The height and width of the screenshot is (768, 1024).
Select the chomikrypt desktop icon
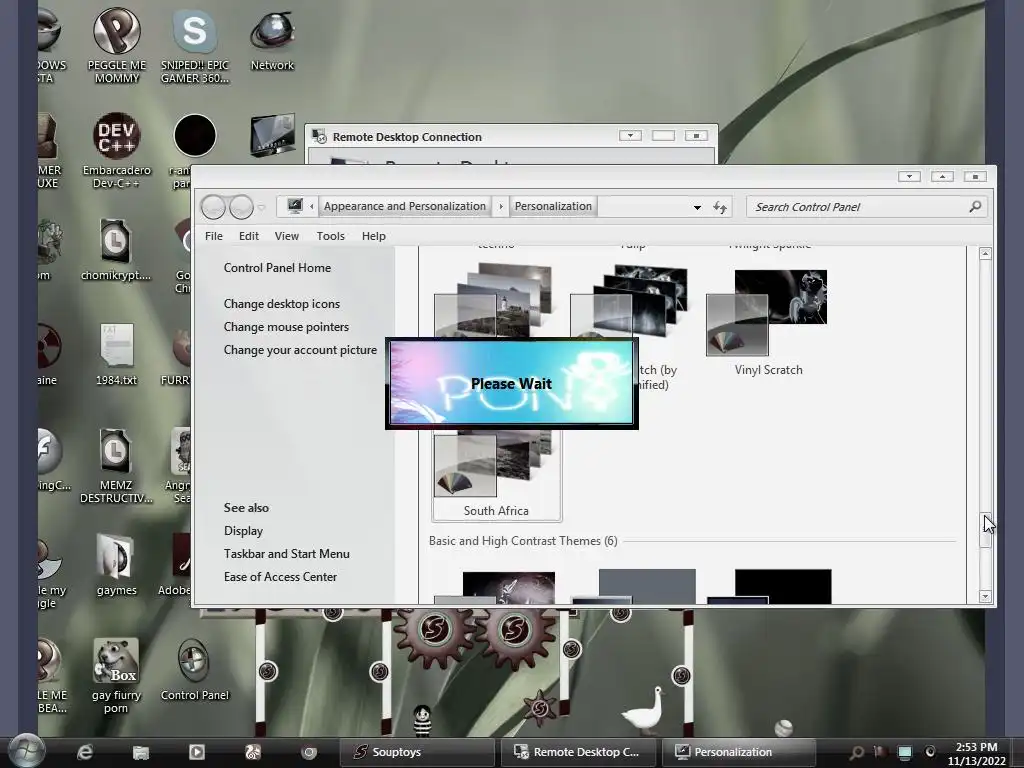tap(116, 249)
